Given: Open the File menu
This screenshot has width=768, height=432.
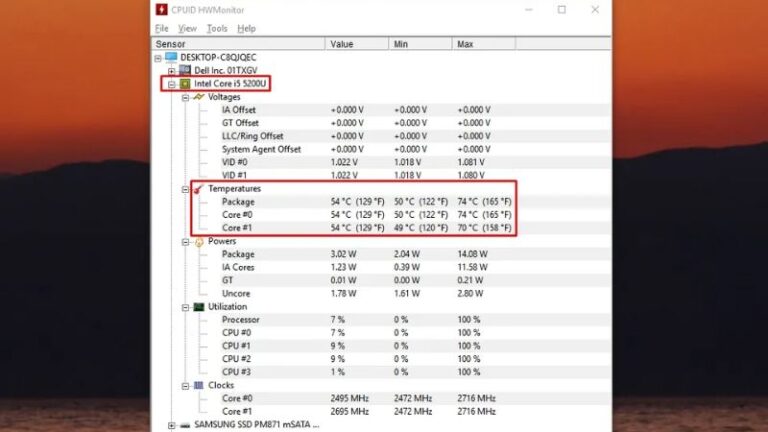Looking at the screenshot, I should point(162,28).
